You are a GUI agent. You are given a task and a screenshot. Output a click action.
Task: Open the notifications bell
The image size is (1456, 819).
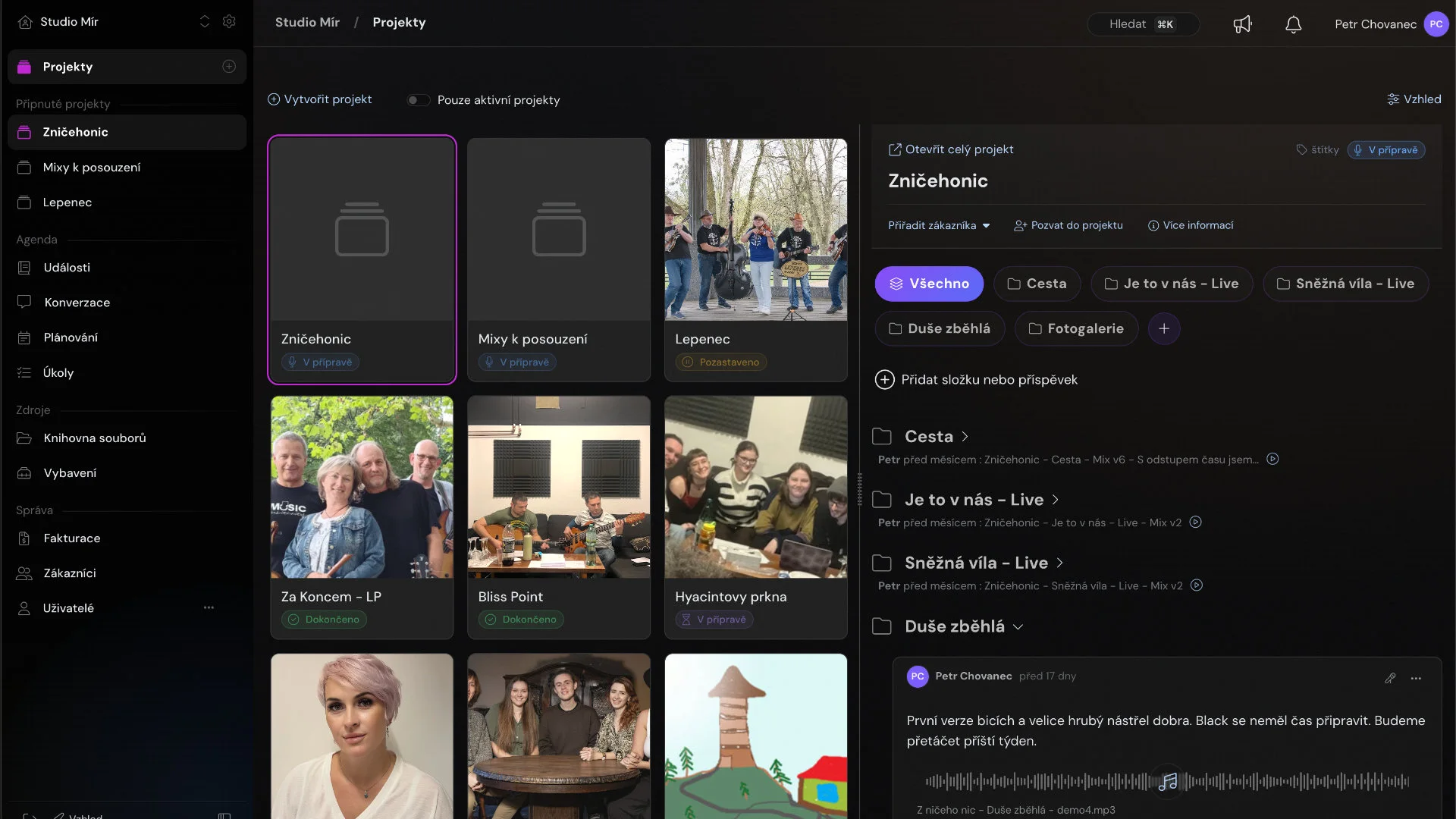pyautogui.click(x=1294, y=24)
